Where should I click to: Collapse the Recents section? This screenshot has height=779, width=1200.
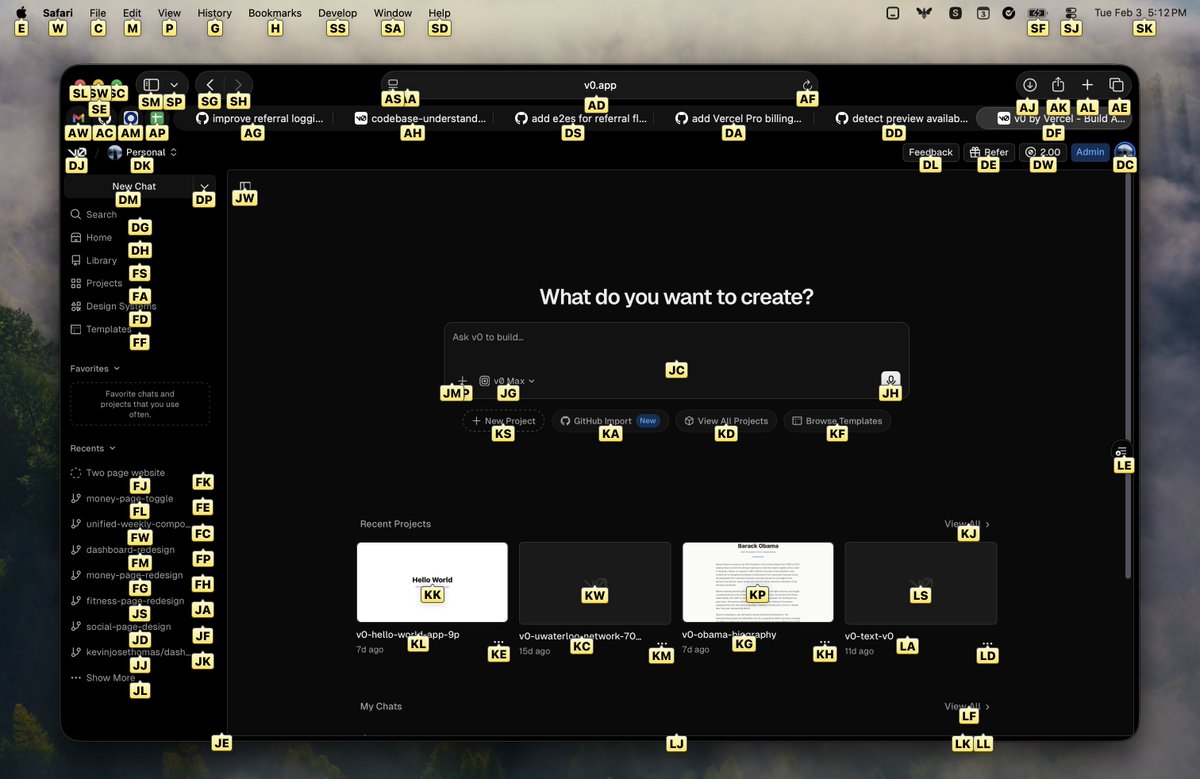tap(93, 448)
